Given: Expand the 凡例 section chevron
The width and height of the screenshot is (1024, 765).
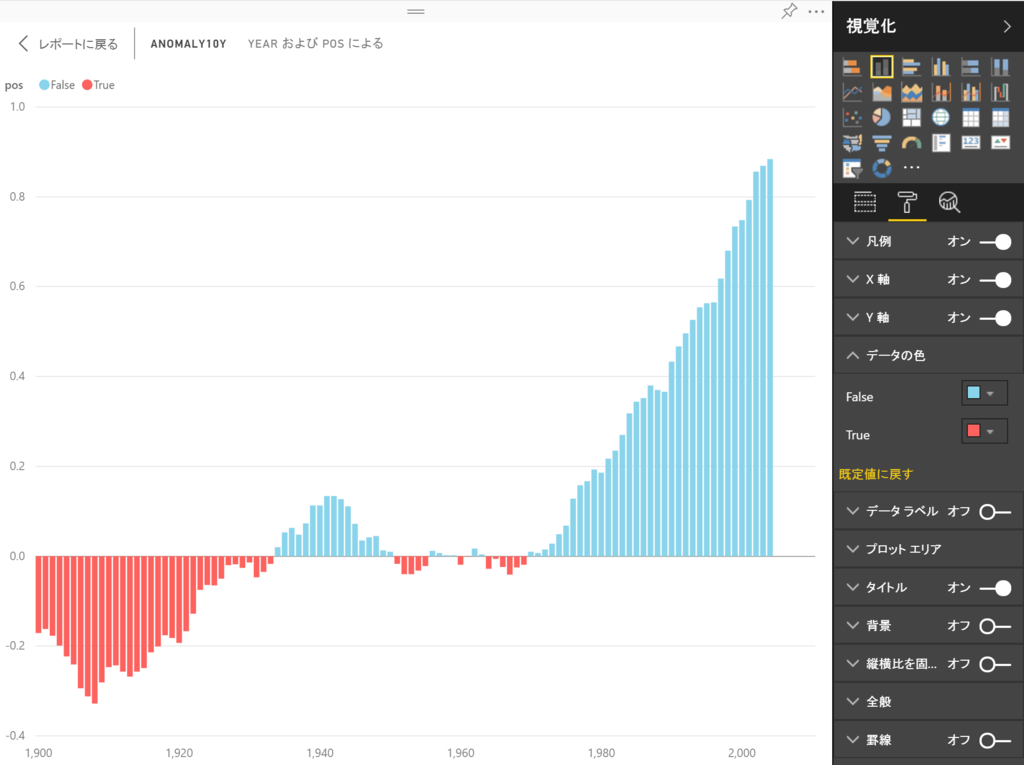Looking at the screenshot, I should (852, 241).
